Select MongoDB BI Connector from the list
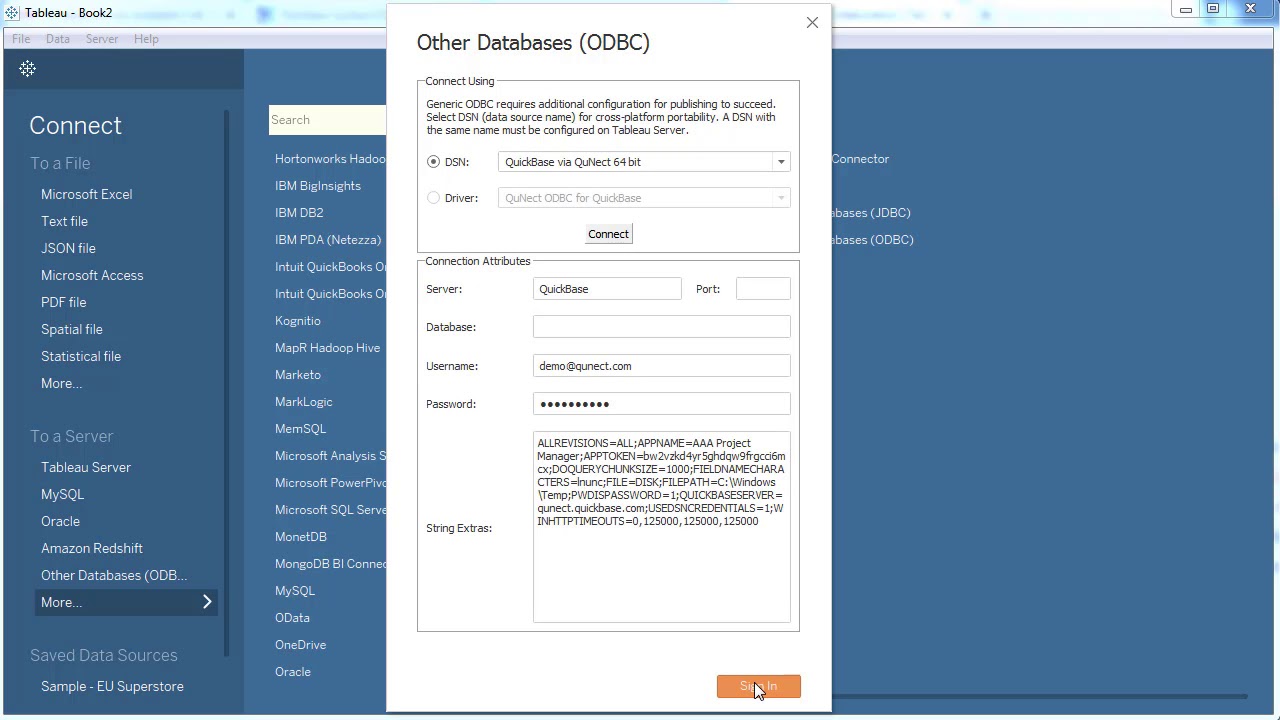 pos(330,563)
